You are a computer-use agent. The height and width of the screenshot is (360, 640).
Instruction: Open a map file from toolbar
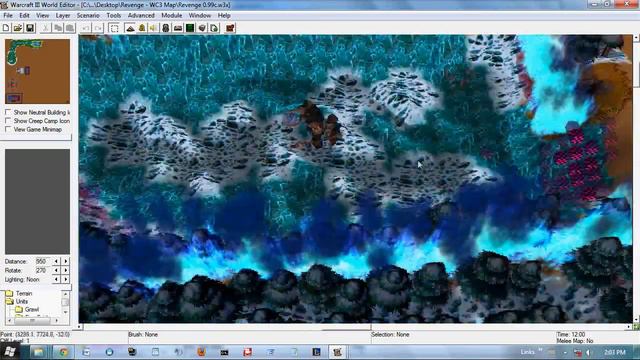18,28
